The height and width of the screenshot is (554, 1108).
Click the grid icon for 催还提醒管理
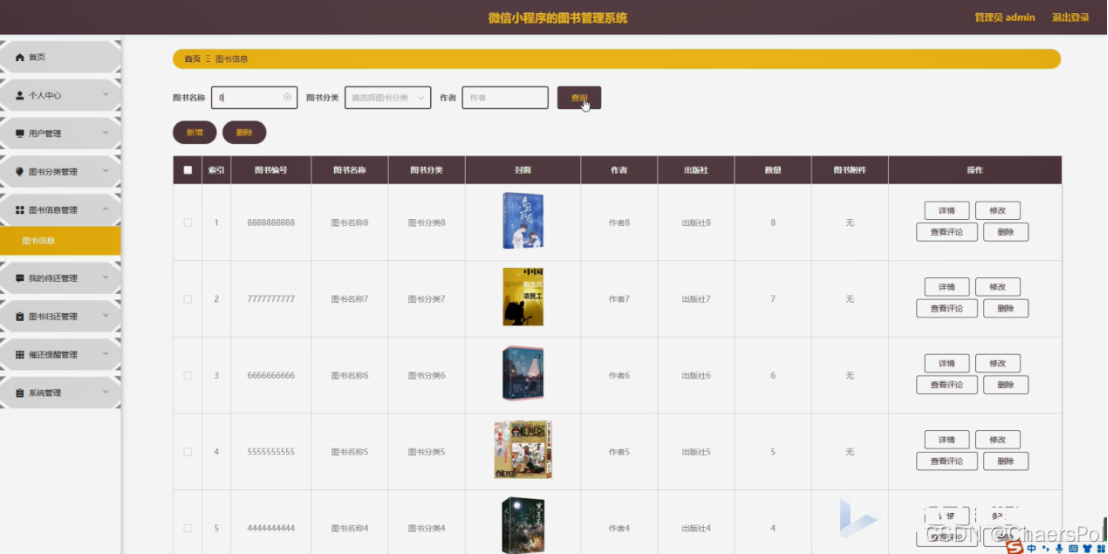[x=20, y=355]
